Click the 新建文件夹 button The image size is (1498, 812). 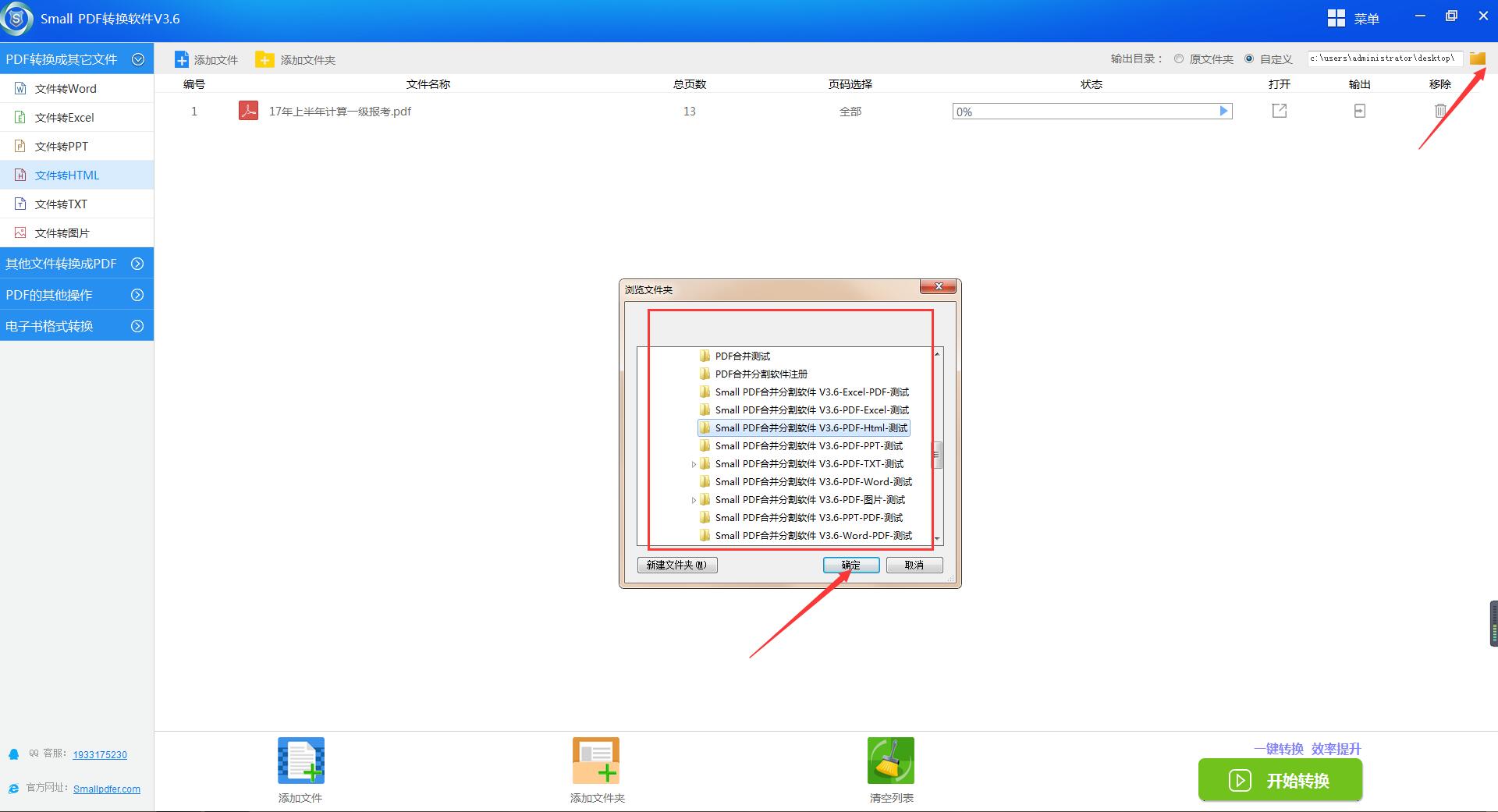point(677,565)
